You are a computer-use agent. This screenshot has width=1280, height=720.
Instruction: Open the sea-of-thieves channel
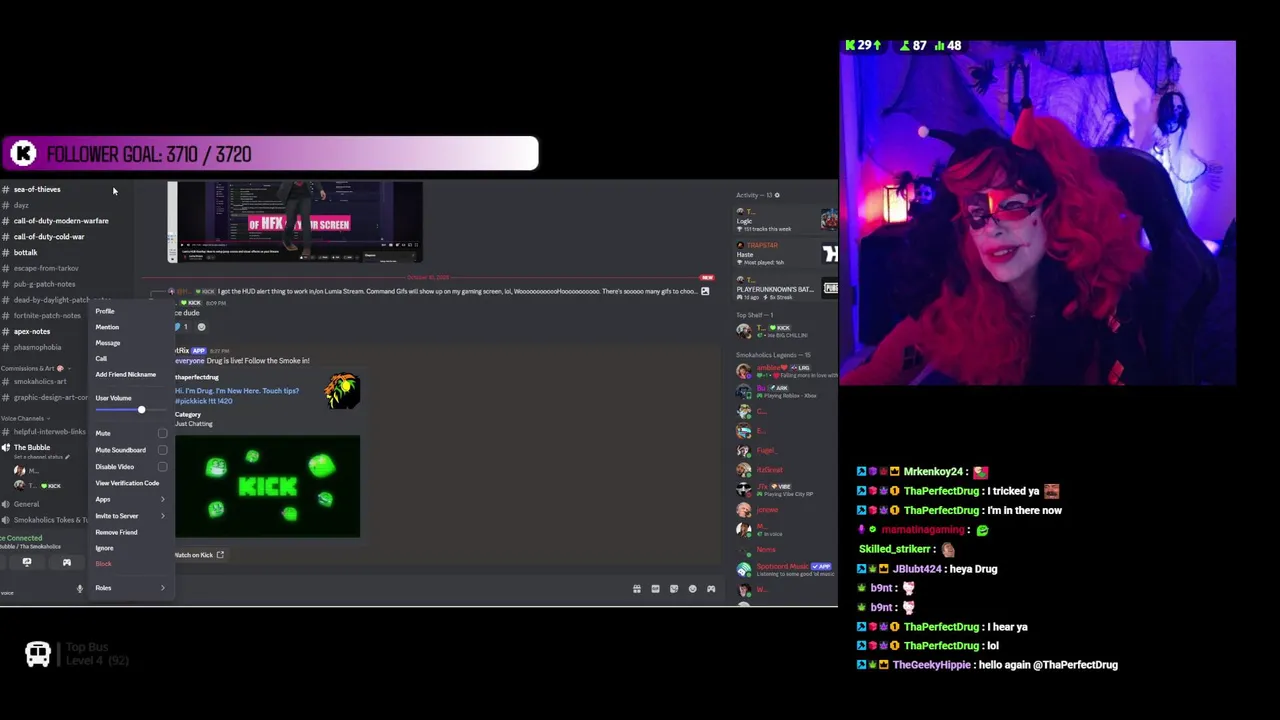[37, 189]
